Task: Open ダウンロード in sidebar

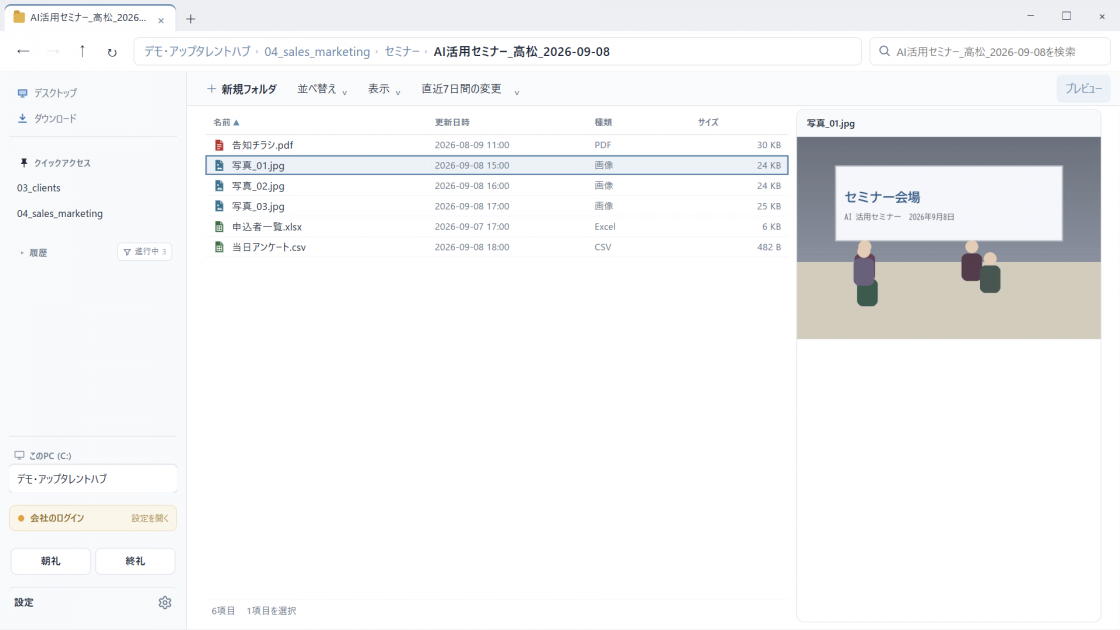Action: [55, 119]
